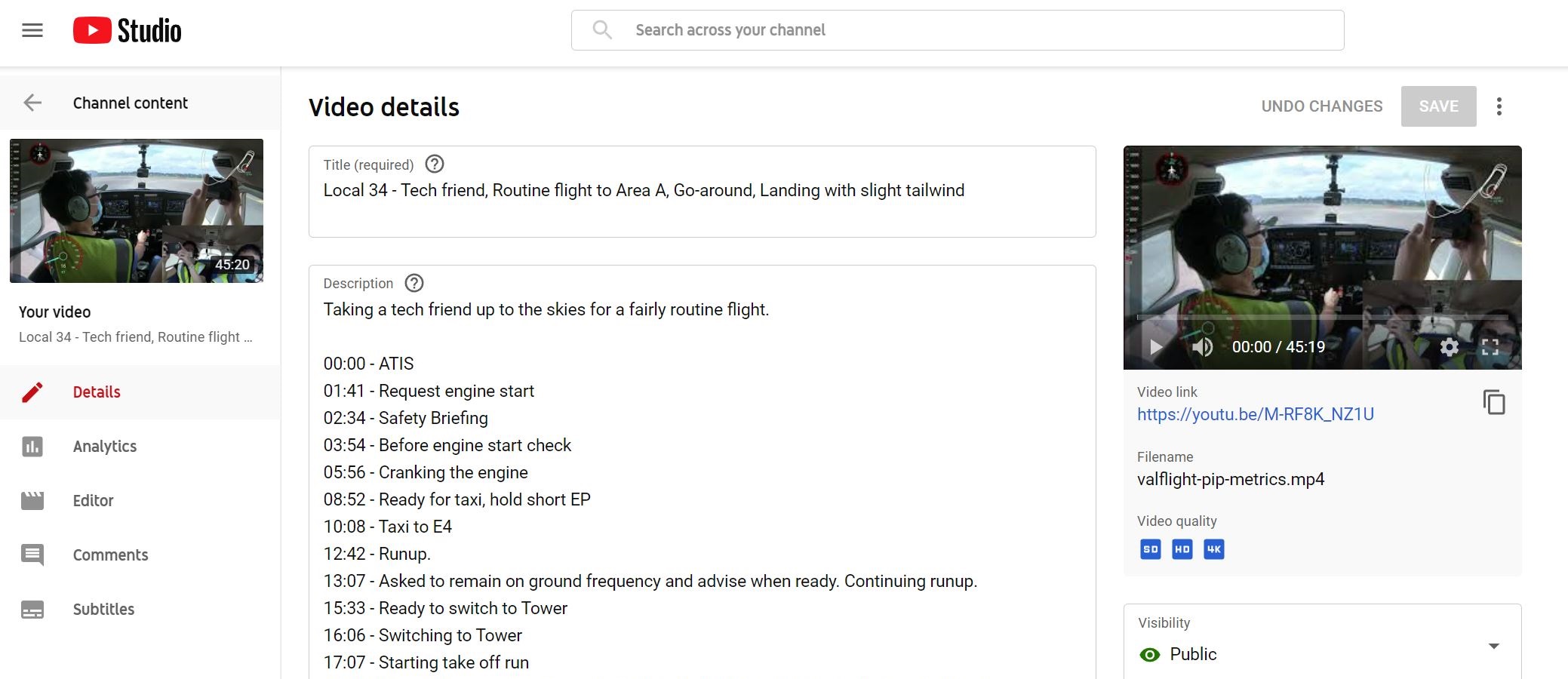1568x679 pixels.
Task: Open the hamburger navigation menu
Action: click(32, 30)
